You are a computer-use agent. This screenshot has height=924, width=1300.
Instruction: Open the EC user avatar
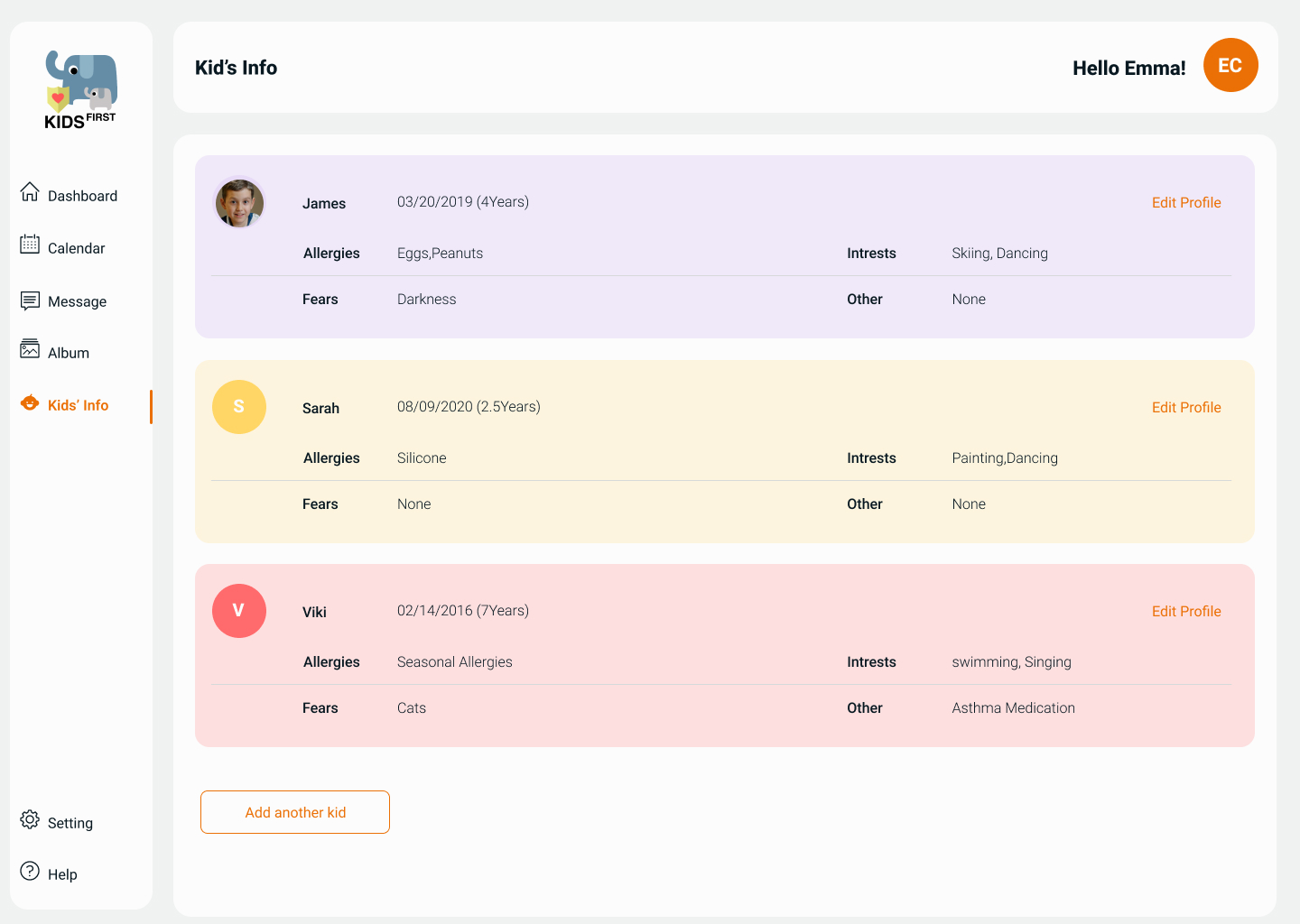click(x=1230, y=65)
